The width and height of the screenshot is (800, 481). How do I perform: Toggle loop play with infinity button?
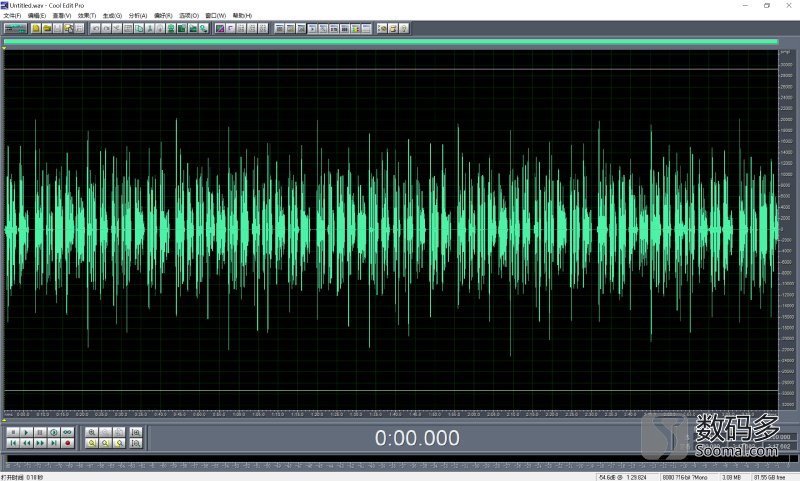67,432
